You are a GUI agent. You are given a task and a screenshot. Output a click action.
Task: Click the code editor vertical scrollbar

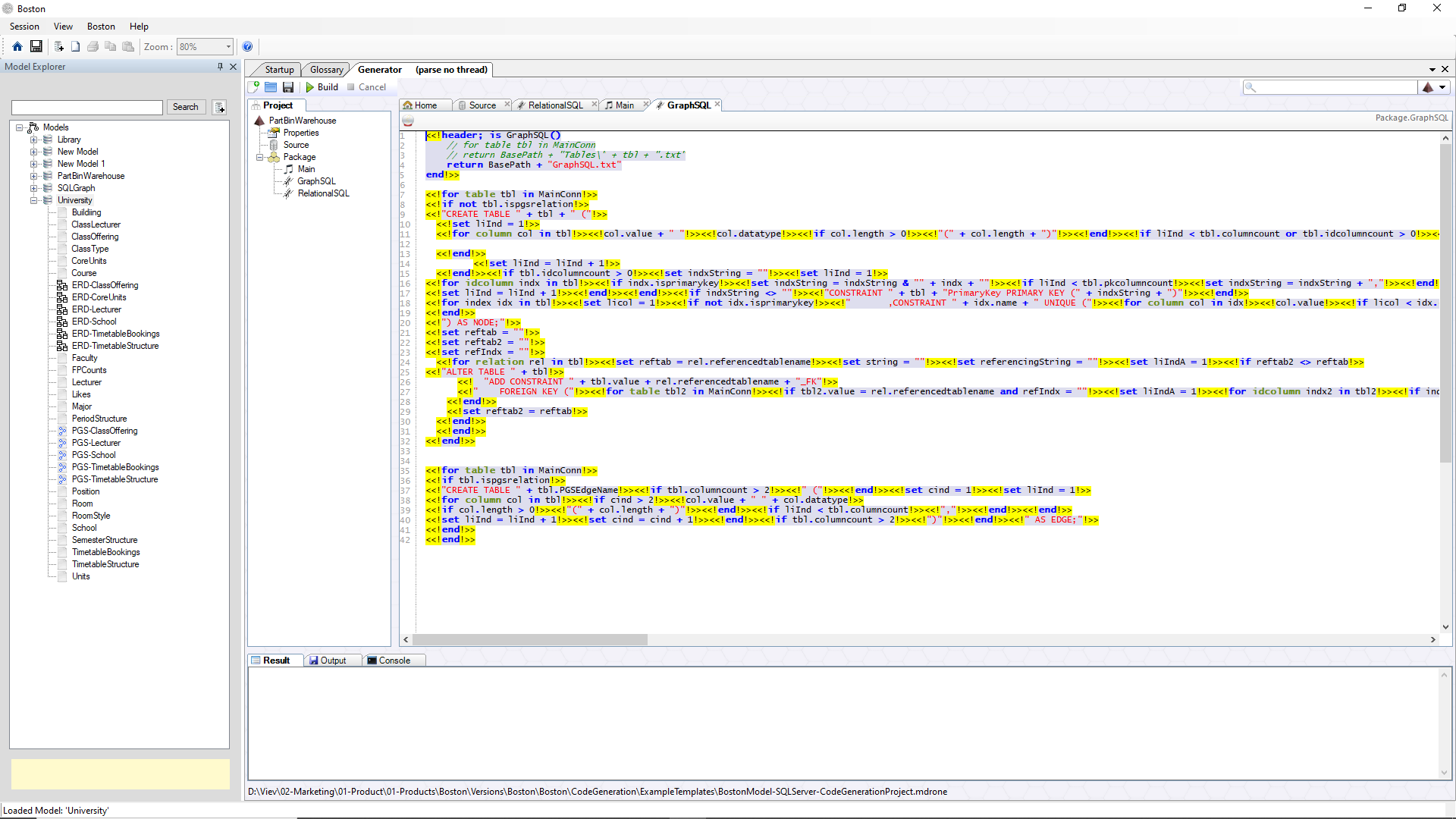pos(1445,303)
